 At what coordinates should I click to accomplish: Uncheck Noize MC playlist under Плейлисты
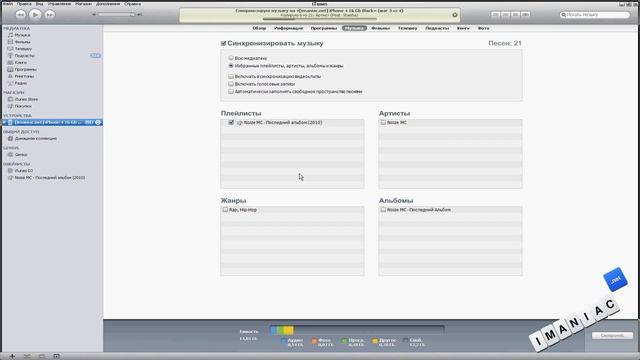231,122
